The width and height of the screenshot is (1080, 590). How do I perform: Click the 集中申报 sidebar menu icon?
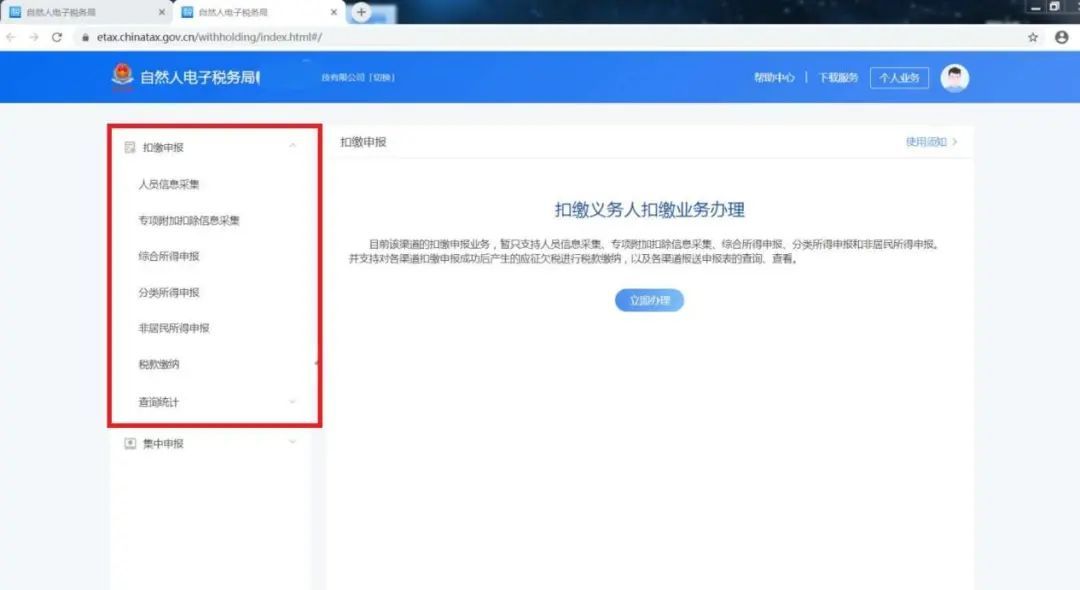[x=129, y=443]
